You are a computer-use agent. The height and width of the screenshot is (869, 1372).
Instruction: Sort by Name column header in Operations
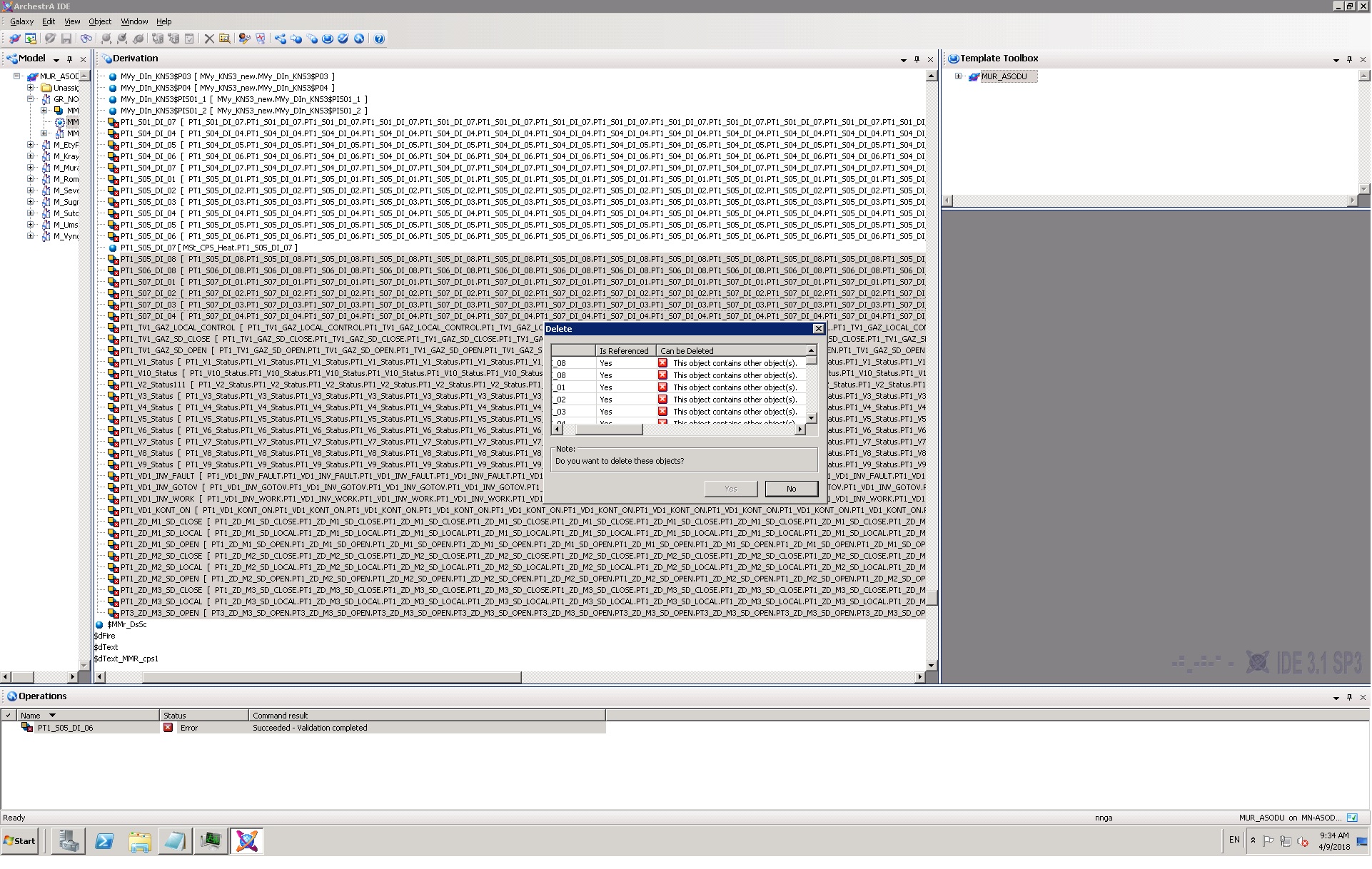coord(31,716)
